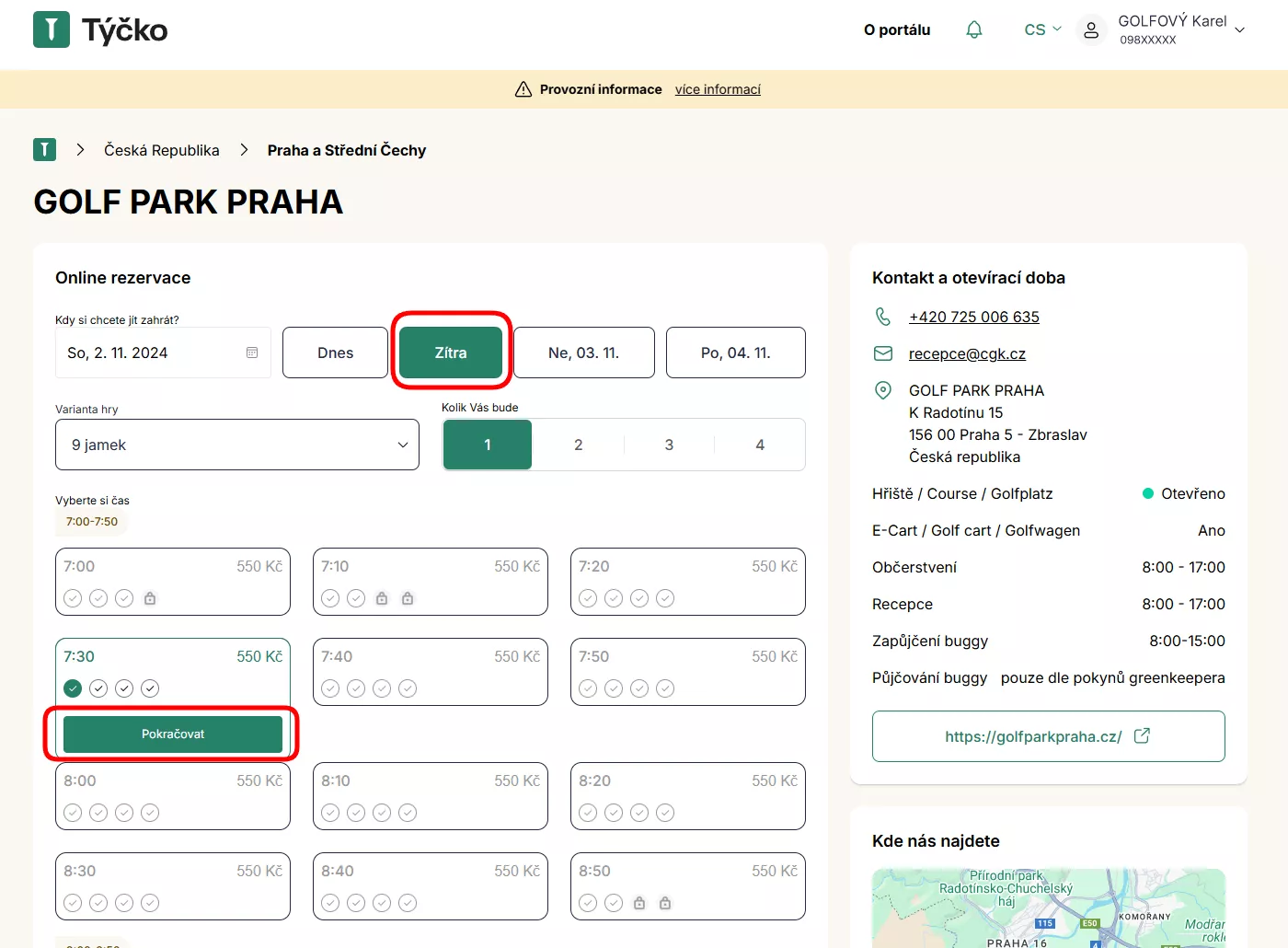Select 1 player count

click(488, 445)
